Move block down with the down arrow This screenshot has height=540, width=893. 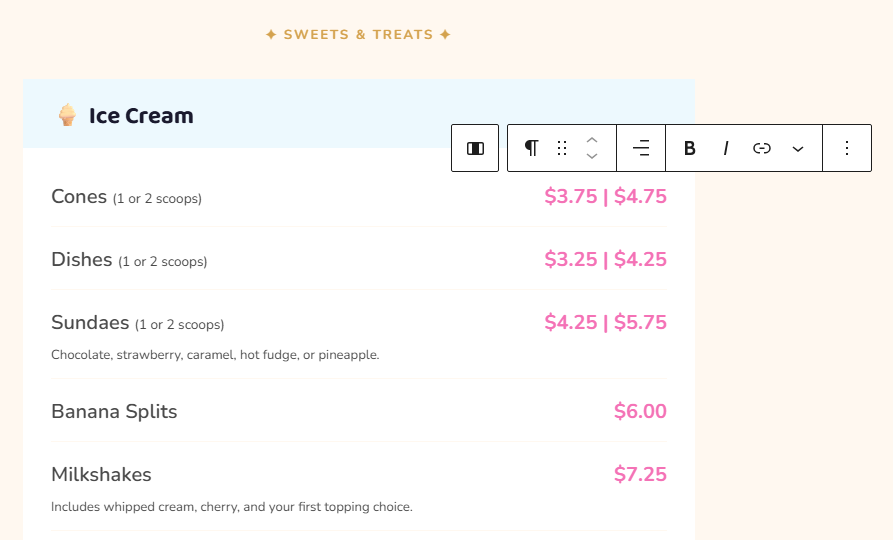tap(592, 157)
